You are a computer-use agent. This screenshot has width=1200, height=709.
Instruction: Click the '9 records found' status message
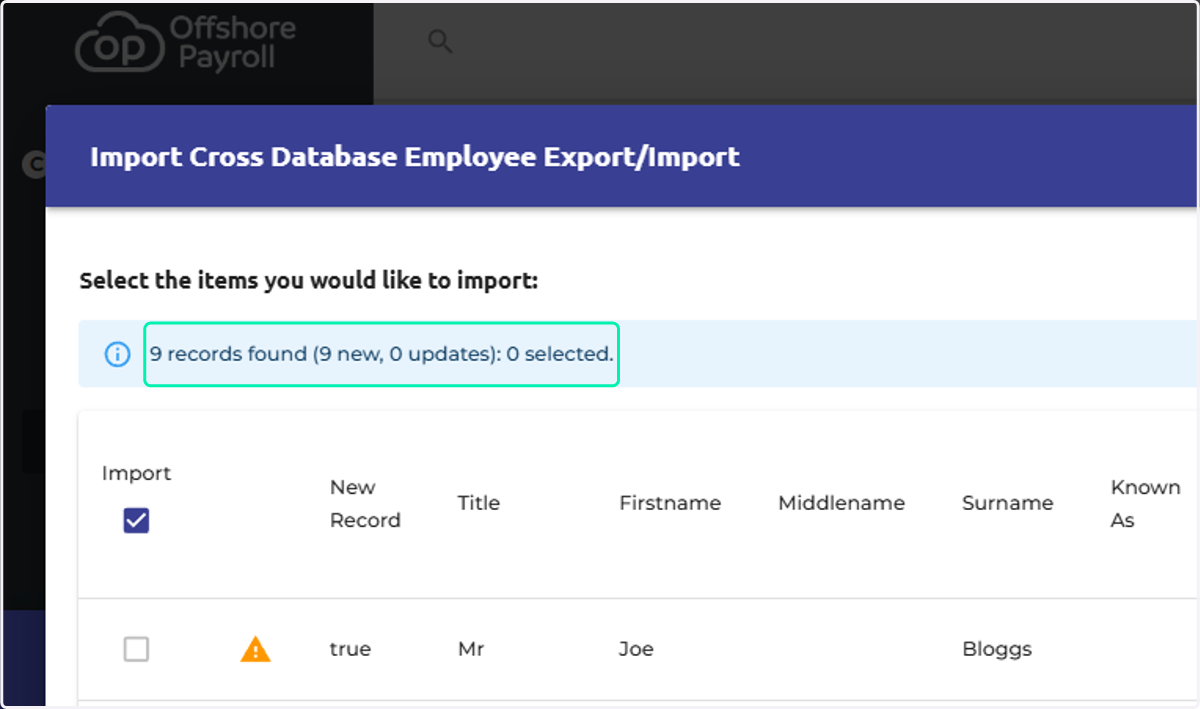point(381,354)
